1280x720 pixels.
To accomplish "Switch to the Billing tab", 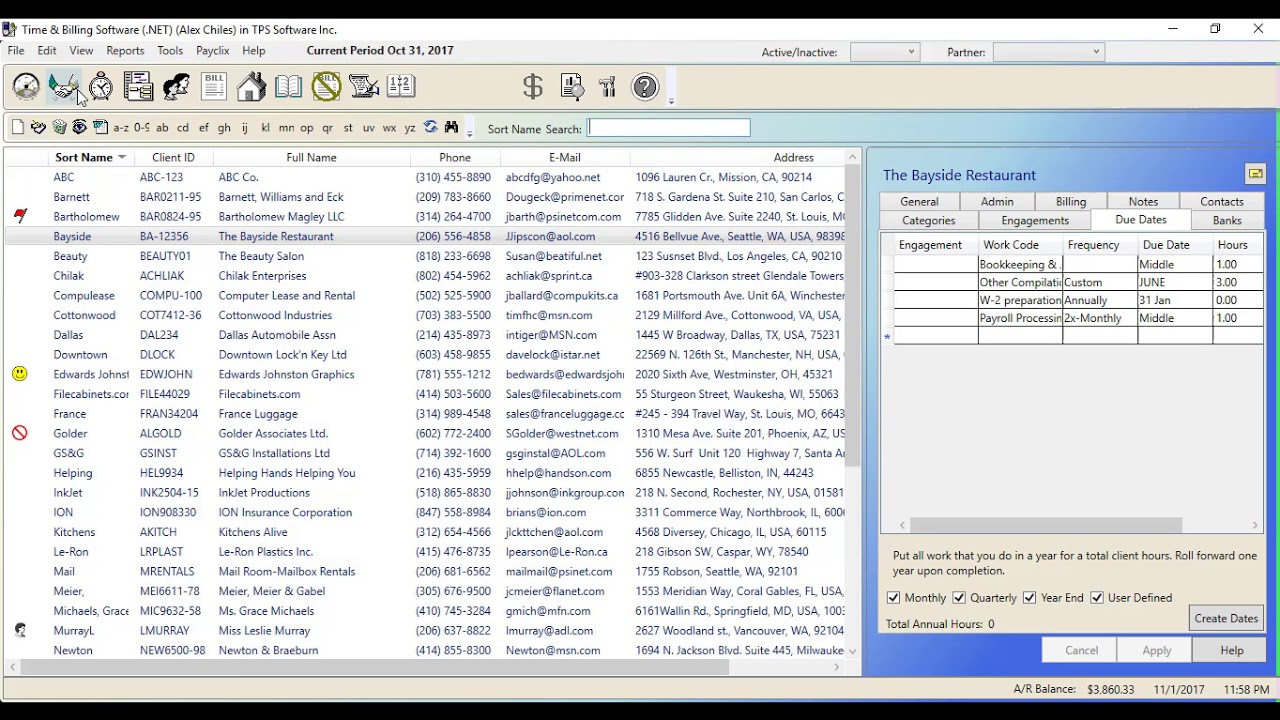I will tap(1071, 202).
